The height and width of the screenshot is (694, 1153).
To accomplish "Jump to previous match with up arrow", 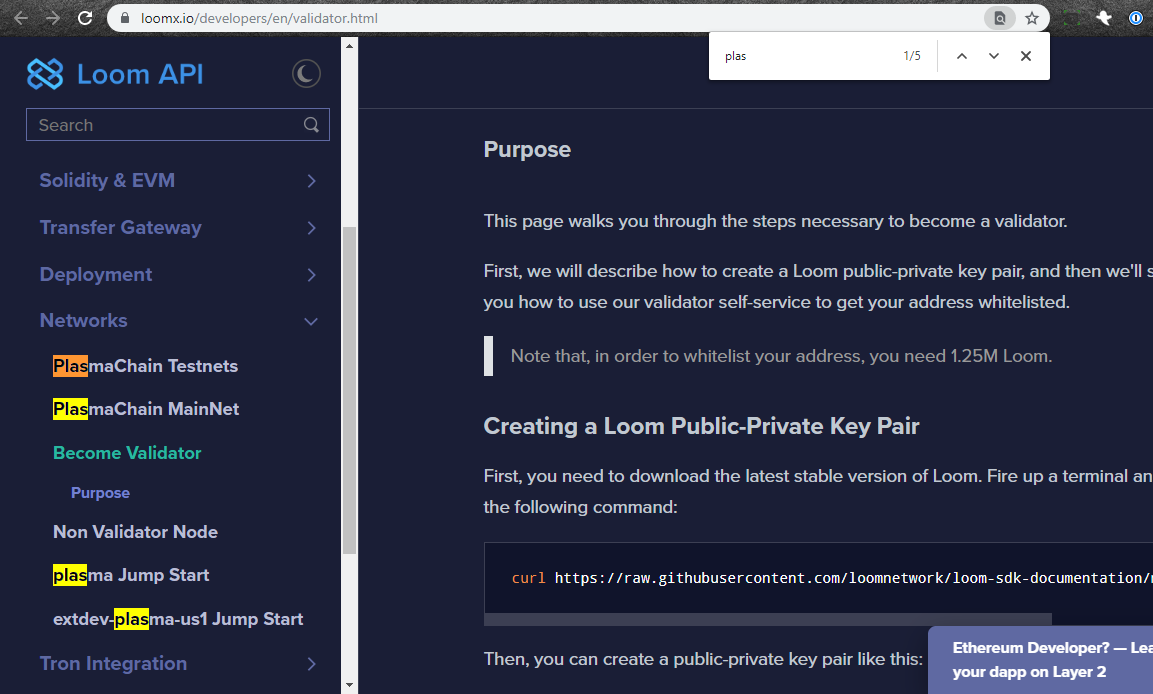I will tap(961, 55).
